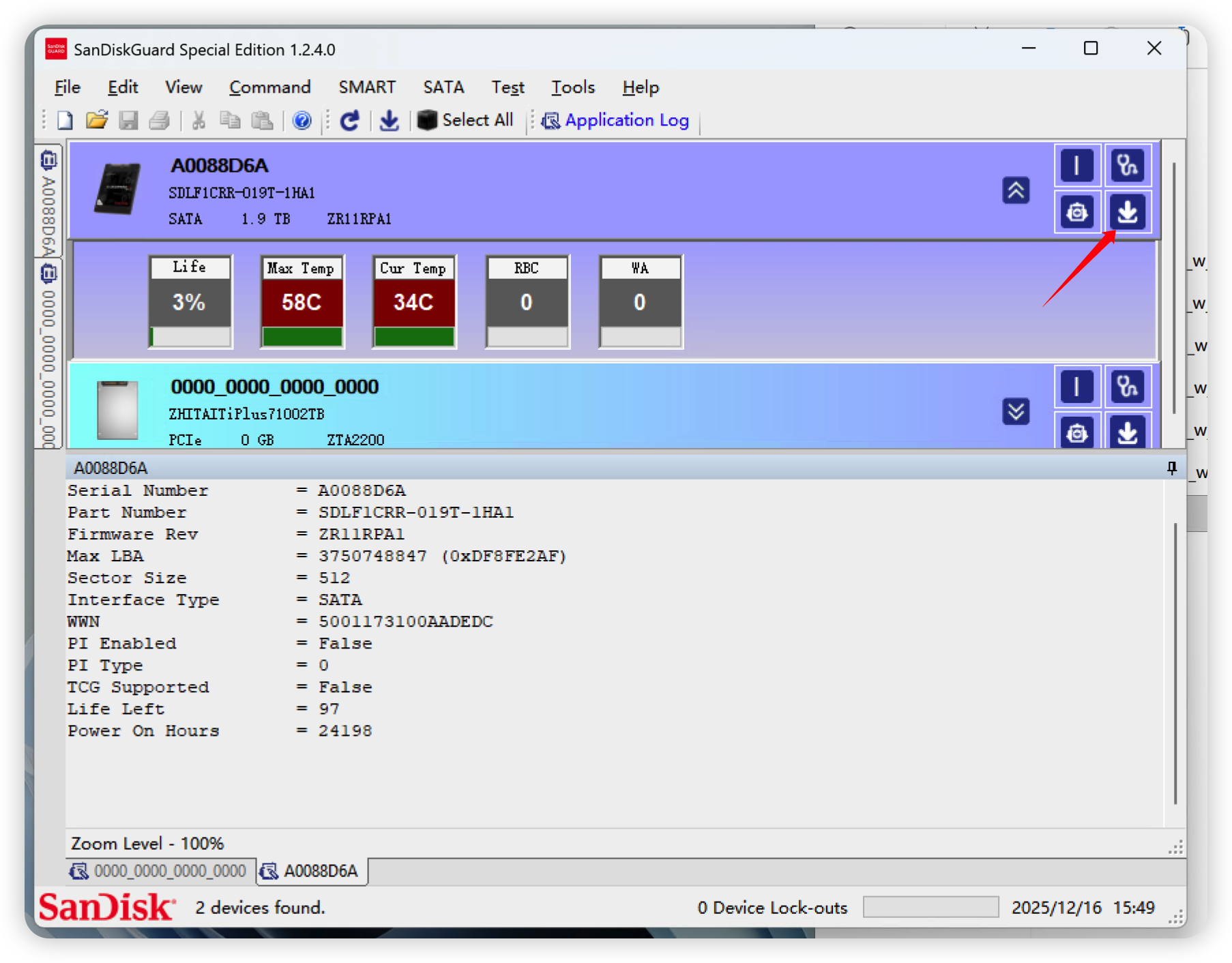Click the download firmware icon for A0088D6A

pos(1127,212)
